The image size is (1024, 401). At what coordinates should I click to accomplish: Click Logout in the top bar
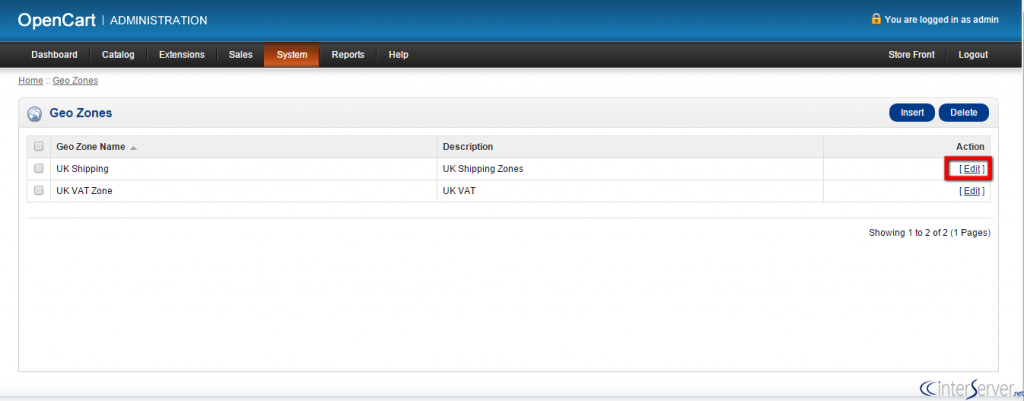[x=973, y=55]
